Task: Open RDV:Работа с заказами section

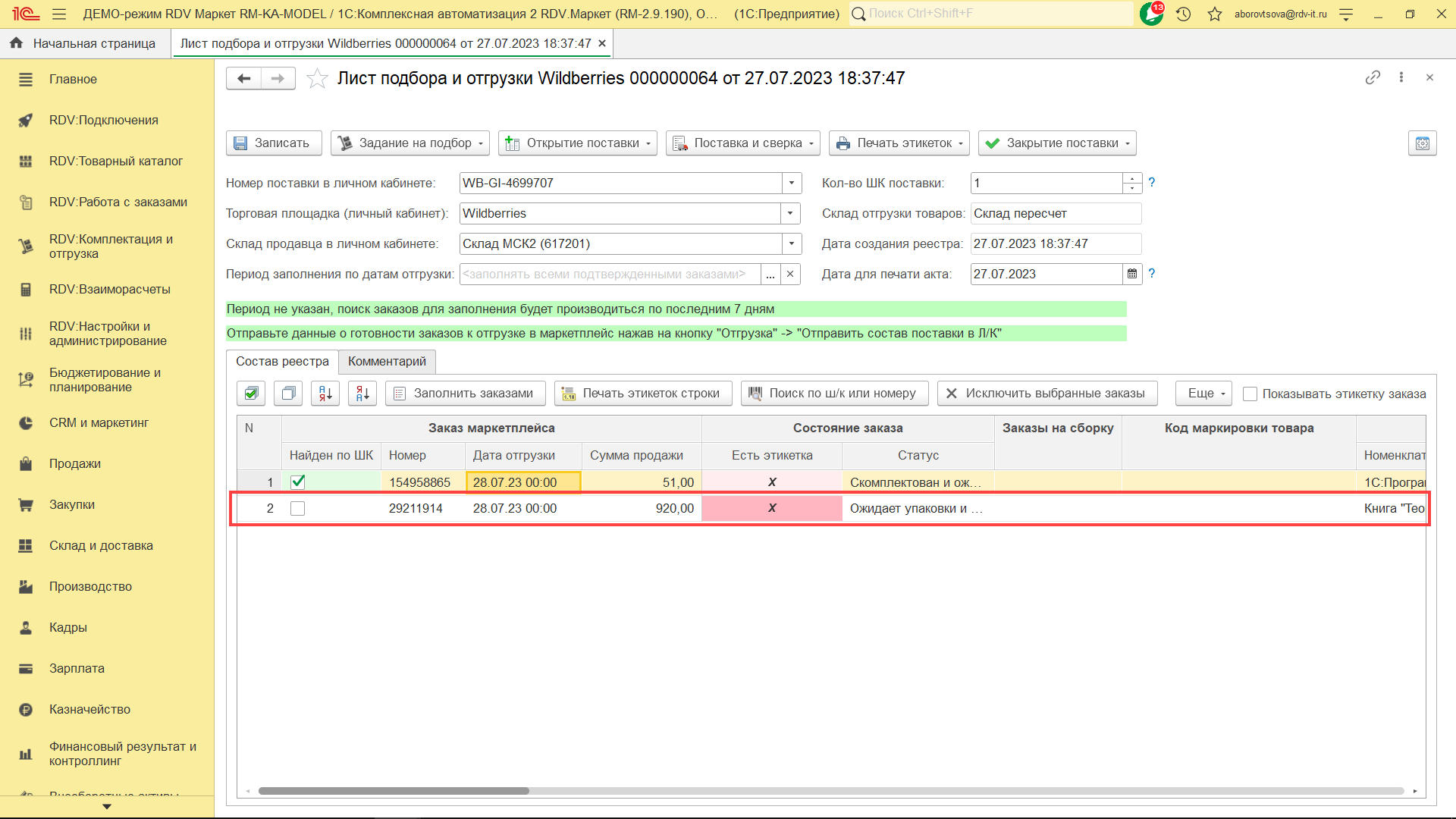Action: 118,202
